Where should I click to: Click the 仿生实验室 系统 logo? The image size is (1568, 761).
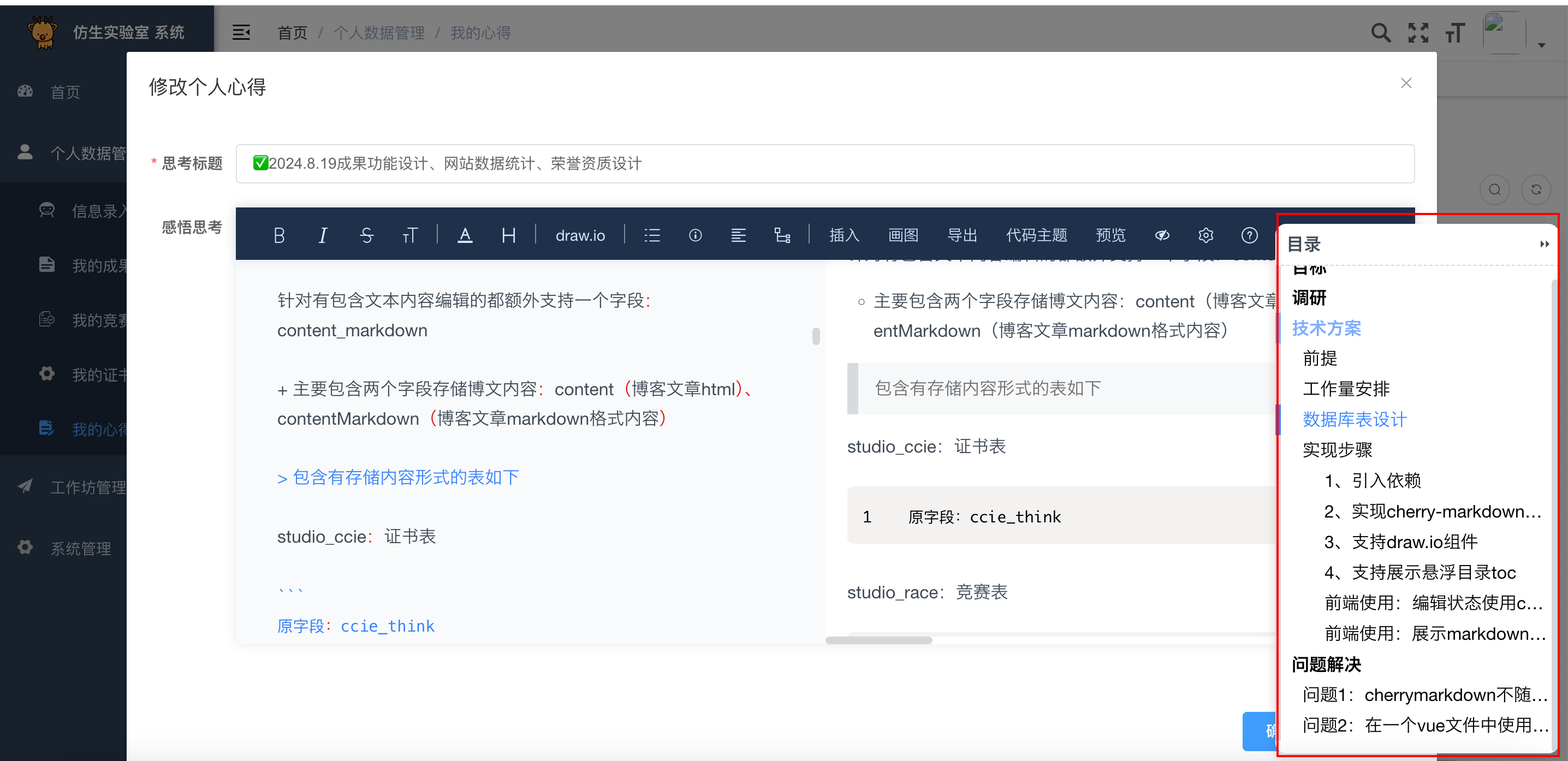[x=106, y=32]
